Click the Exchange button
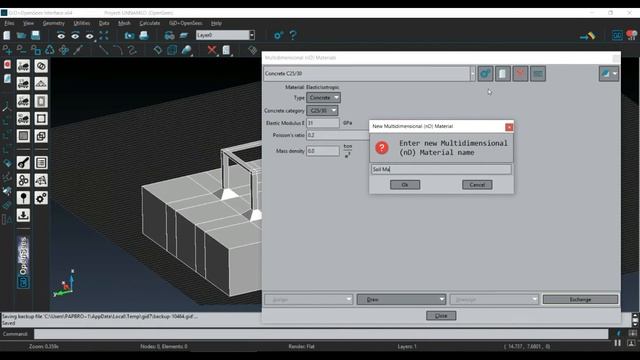Image resolution: width=640 pixels, height=360 pixels. (580, 300)
